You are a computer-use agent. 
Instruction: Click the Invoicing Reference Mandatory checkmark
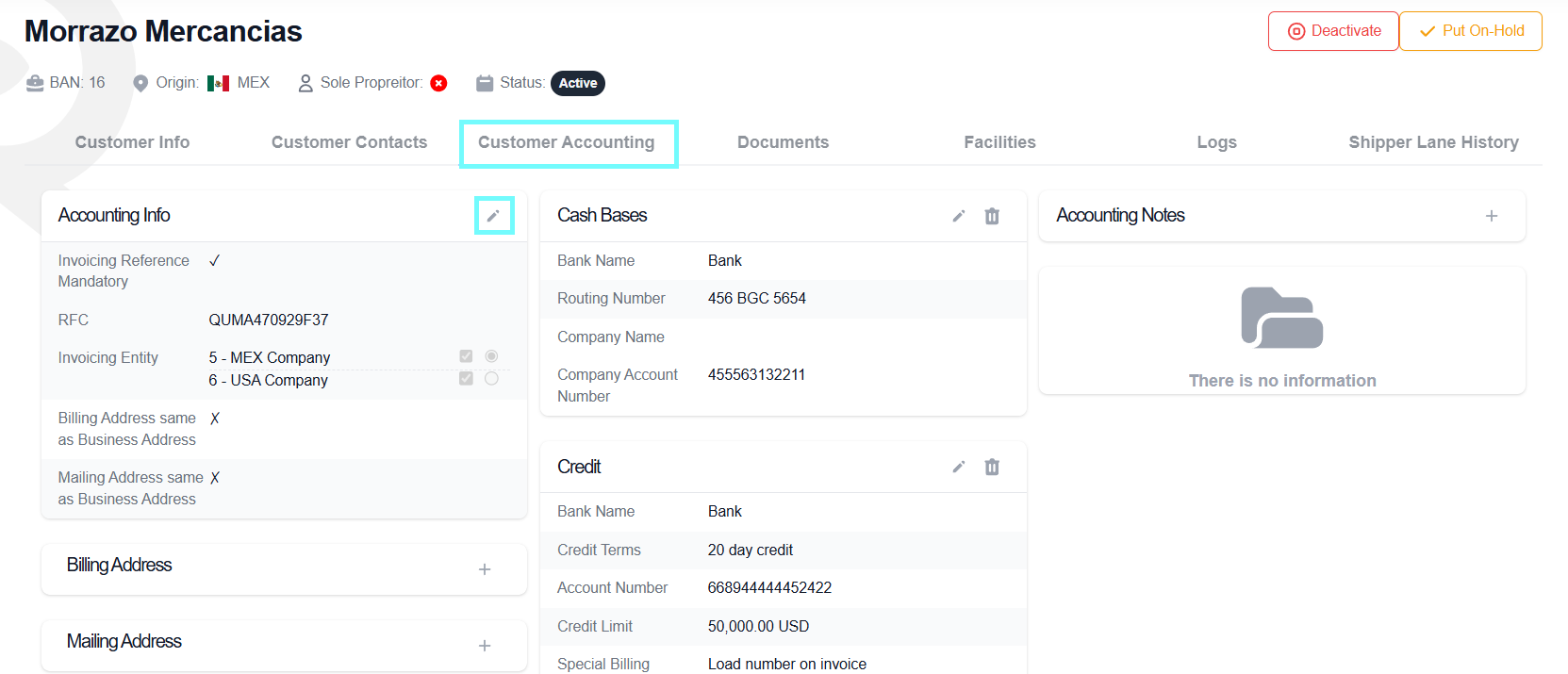[215, 260]
